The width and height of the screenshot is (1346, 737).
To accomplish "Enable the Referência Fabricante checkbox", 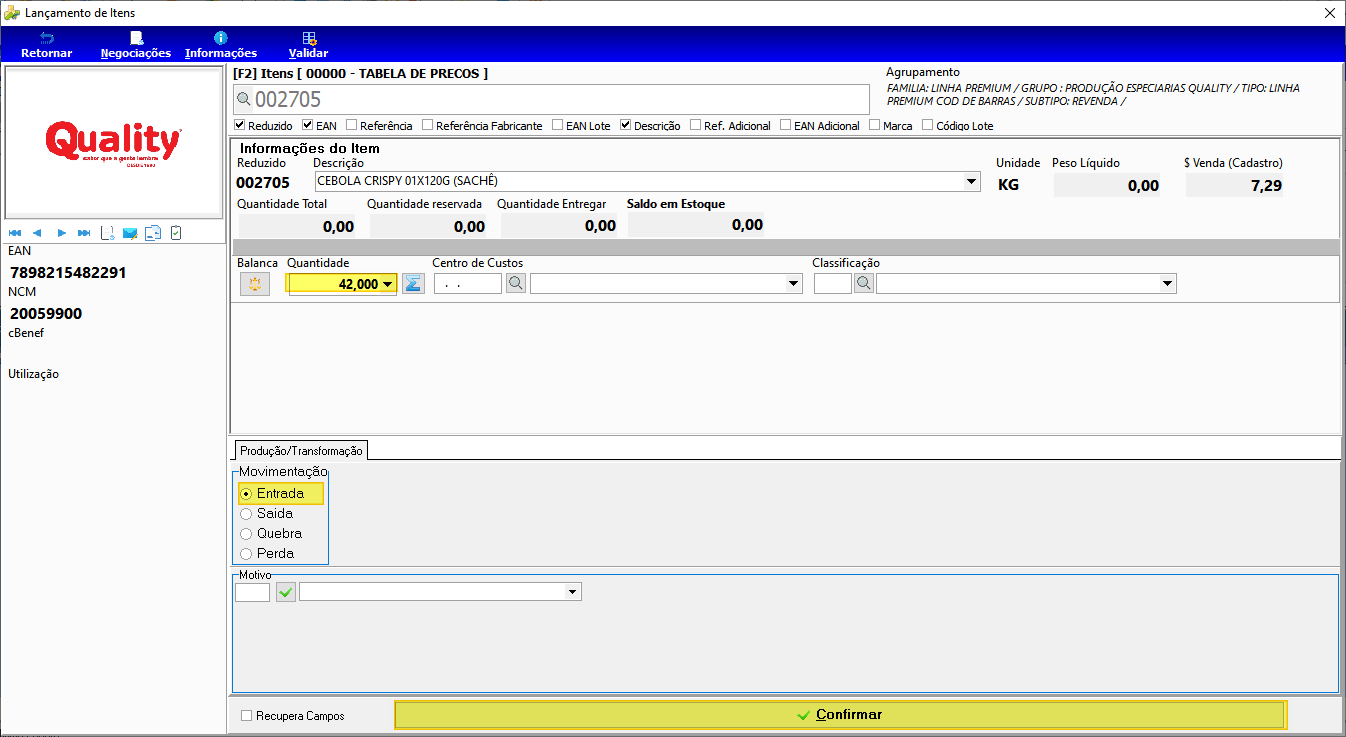I will pos(428,126).
